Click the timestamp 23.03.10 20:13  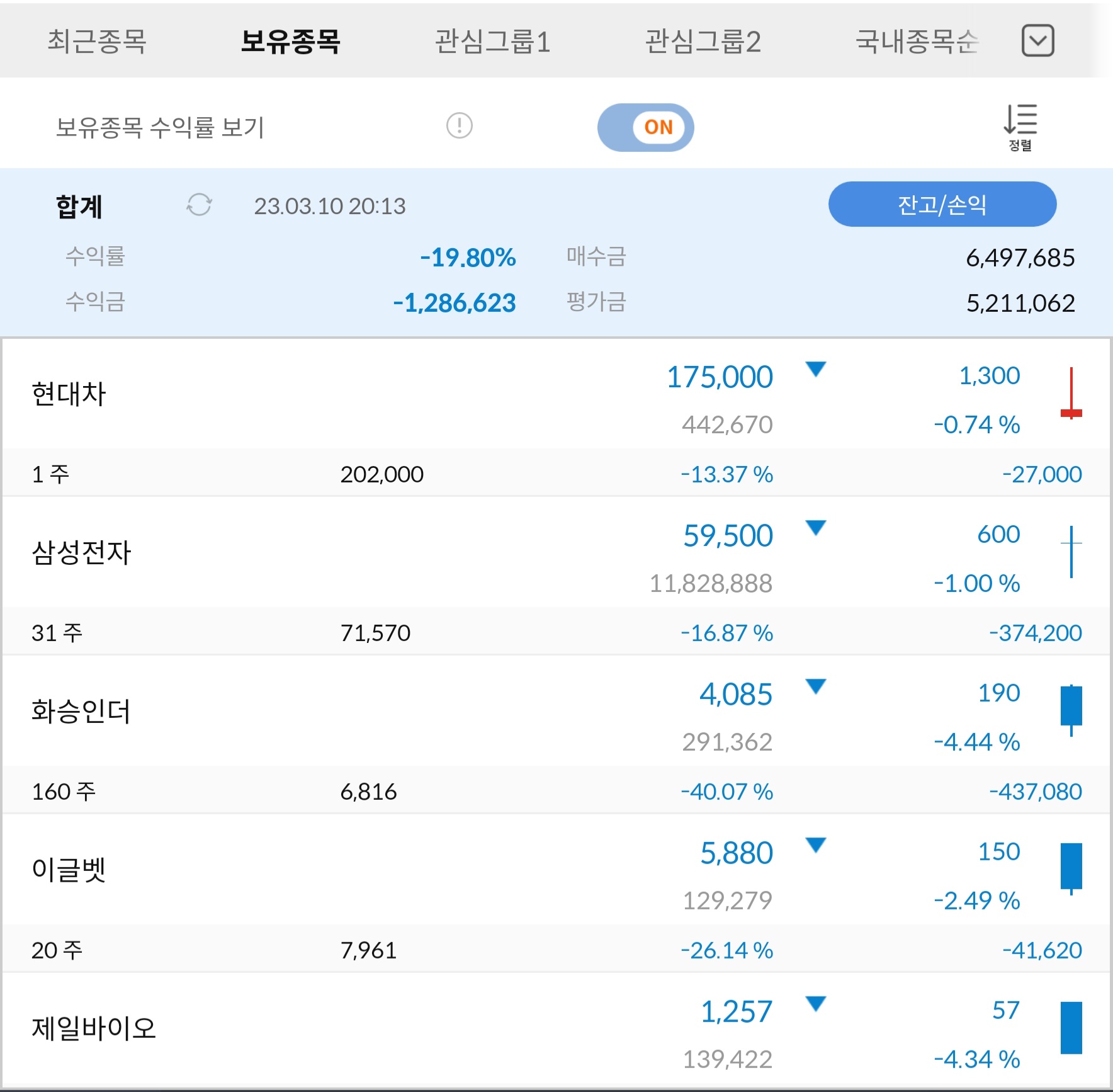[x=330, y=206]
